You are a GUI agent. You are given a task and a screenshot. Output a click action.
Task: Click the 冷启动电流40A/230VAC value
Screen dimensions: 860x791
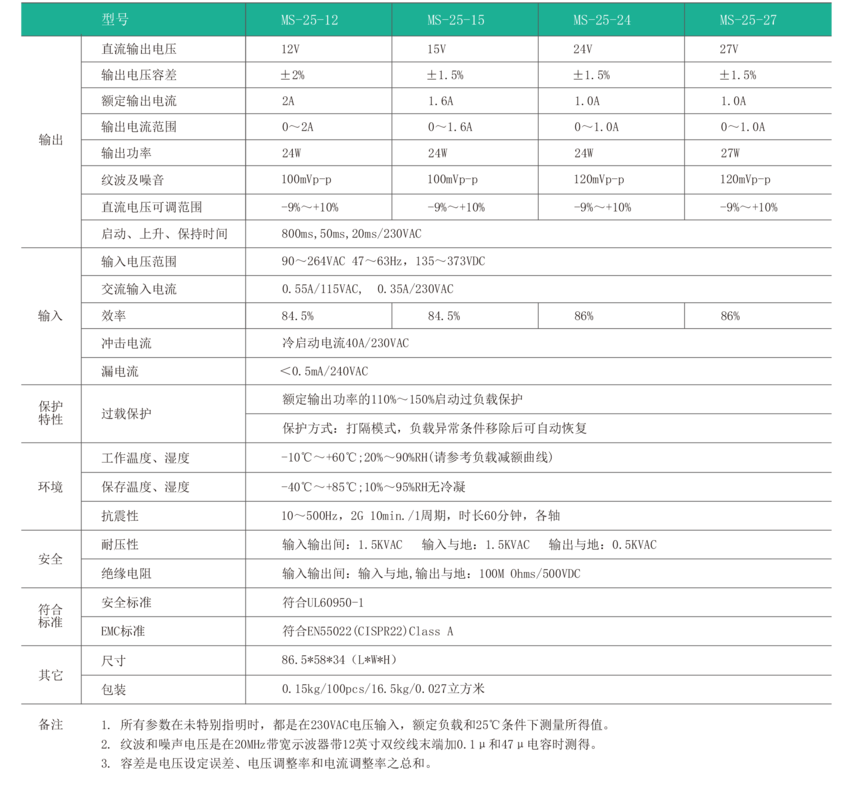coord(346,343)
